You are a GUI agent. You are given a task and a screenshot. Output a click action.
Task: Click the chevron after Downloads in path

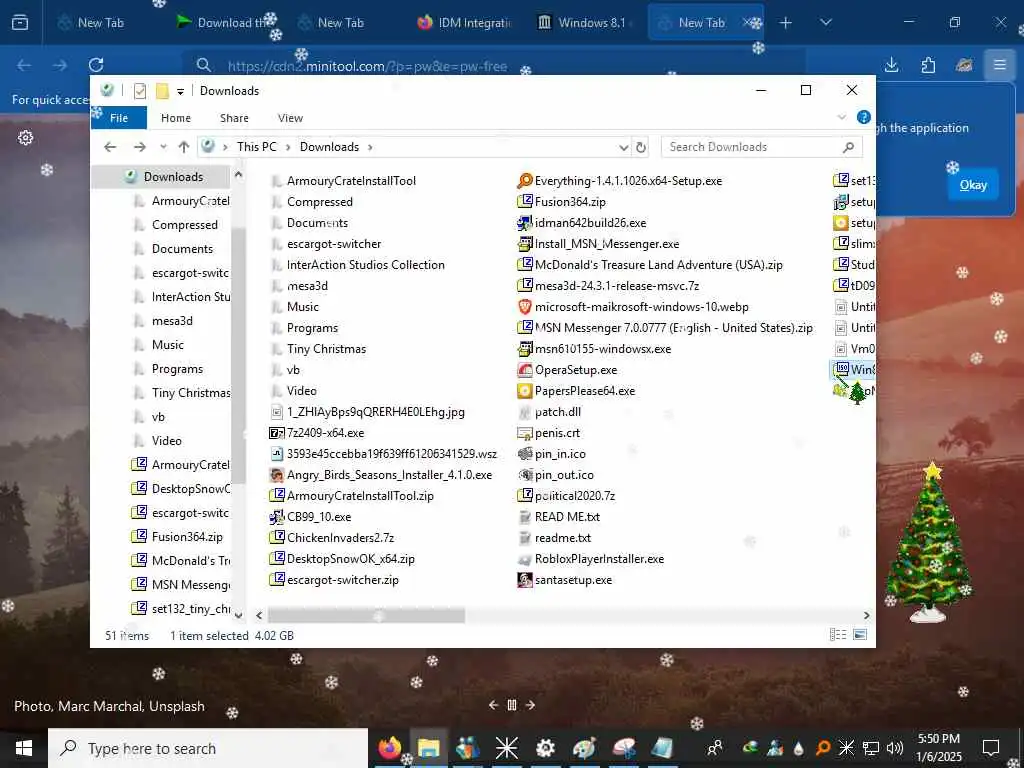click(x=370, y=147)
